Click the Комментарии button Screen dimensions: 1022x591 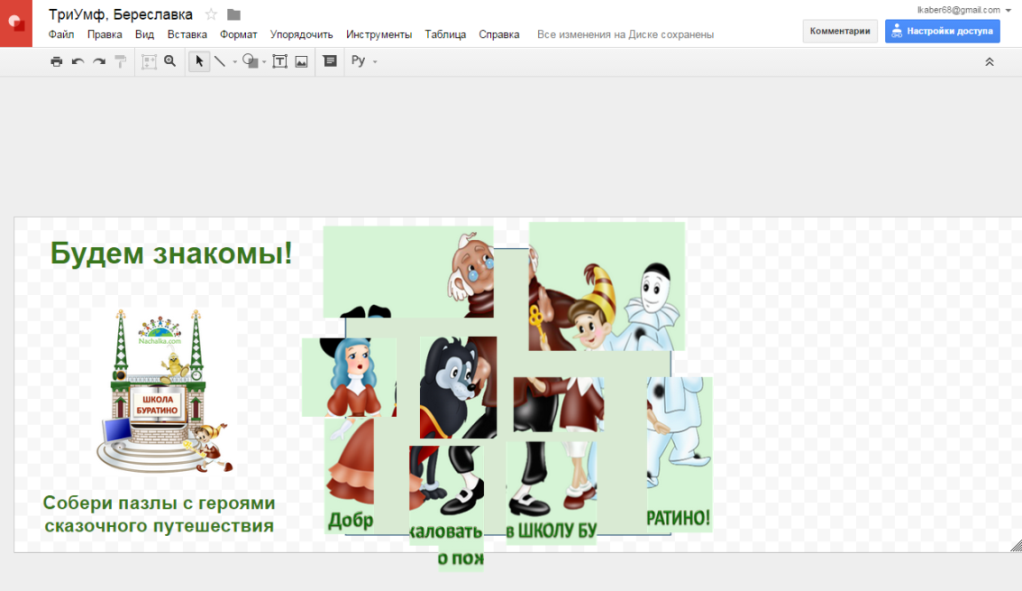[840, 31]
